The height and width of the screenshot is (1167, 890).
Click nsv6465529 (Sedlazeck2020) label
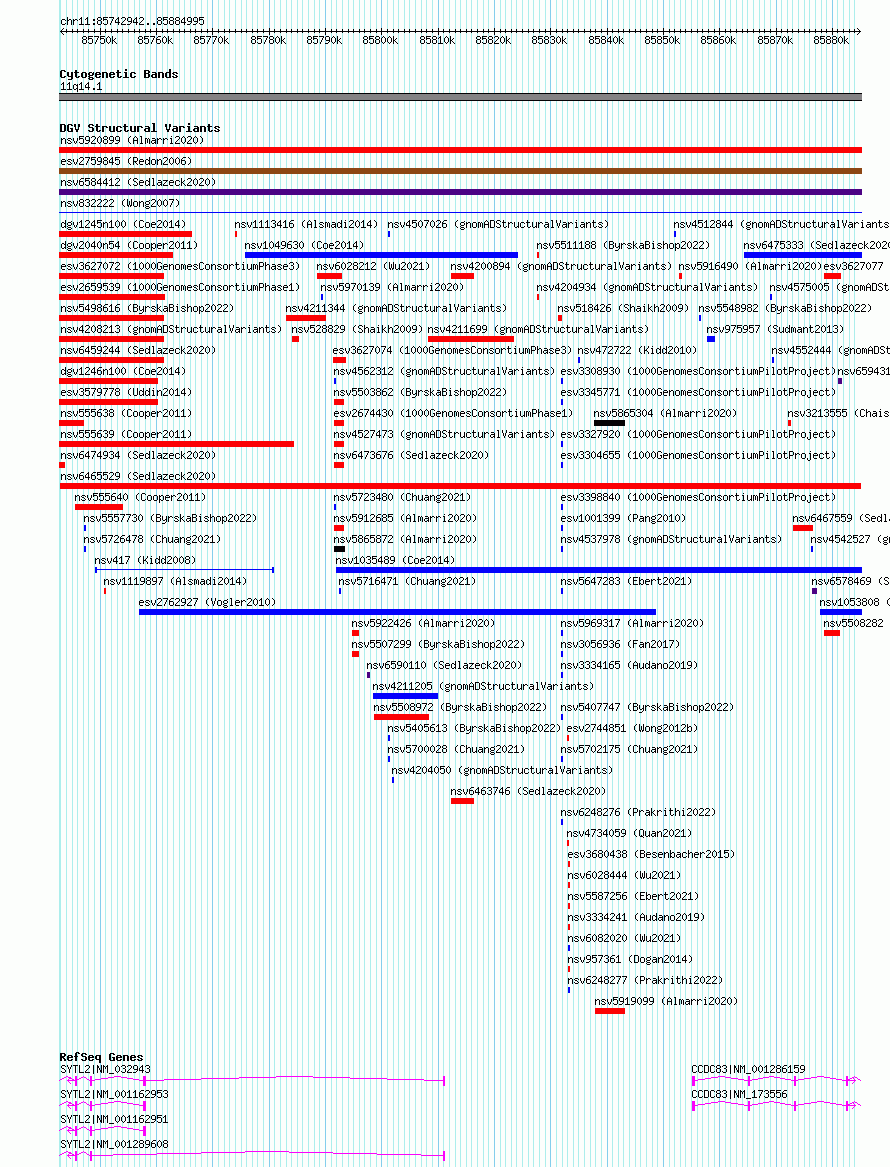[x=138, y=476]
